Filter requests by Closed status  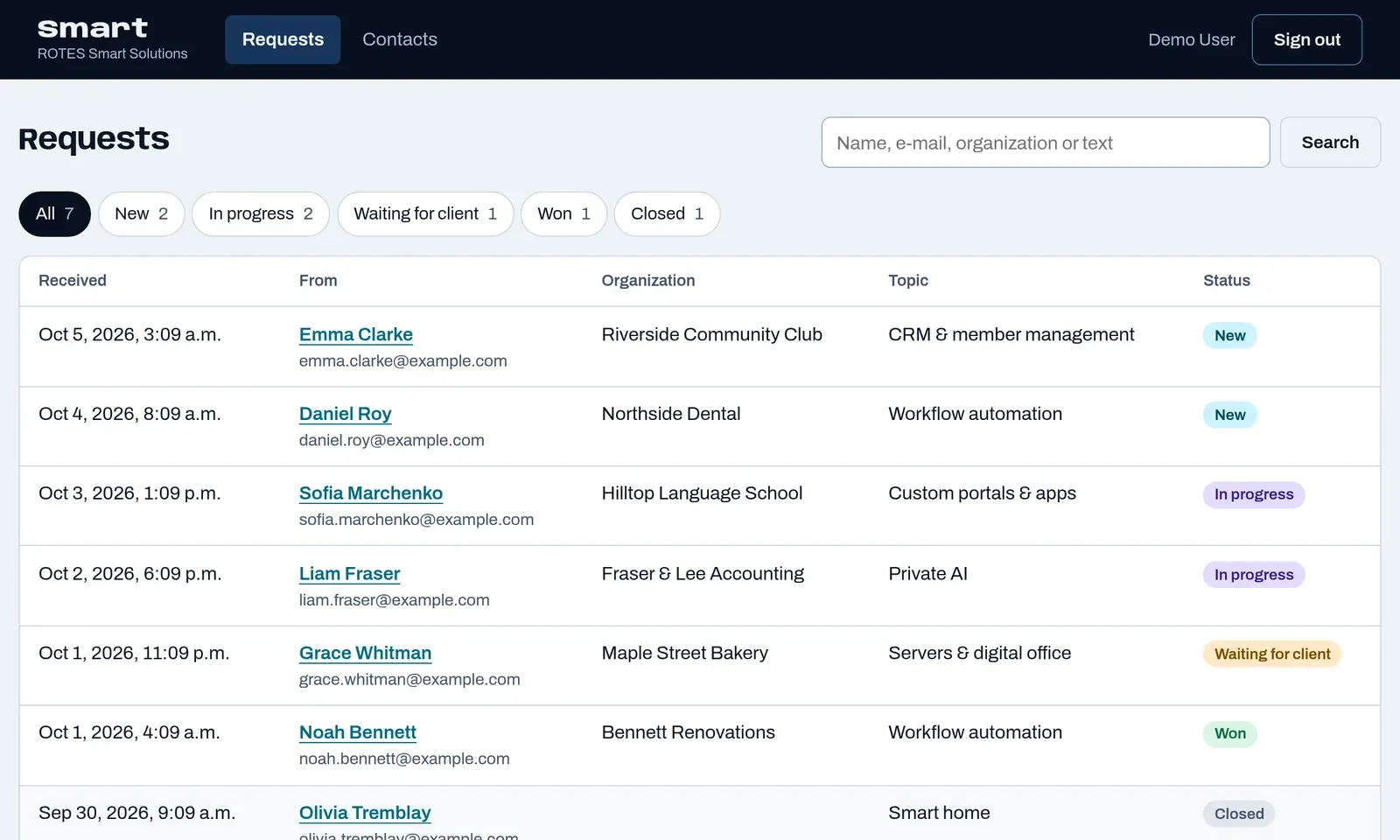click(x=667, y=213)
